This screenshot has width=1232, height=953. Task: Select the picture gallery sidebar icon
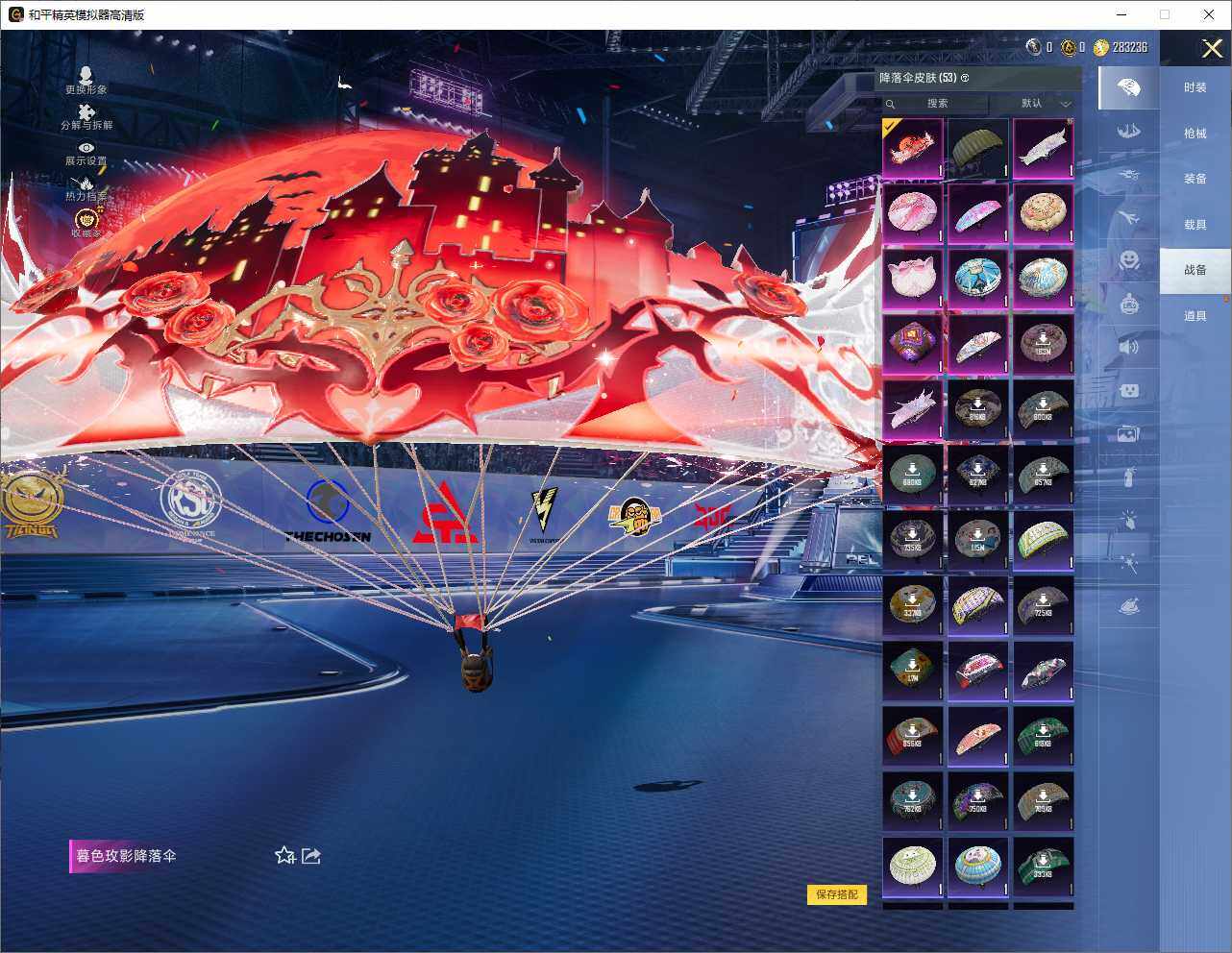pyautogui.click(x=1129, y=434)
